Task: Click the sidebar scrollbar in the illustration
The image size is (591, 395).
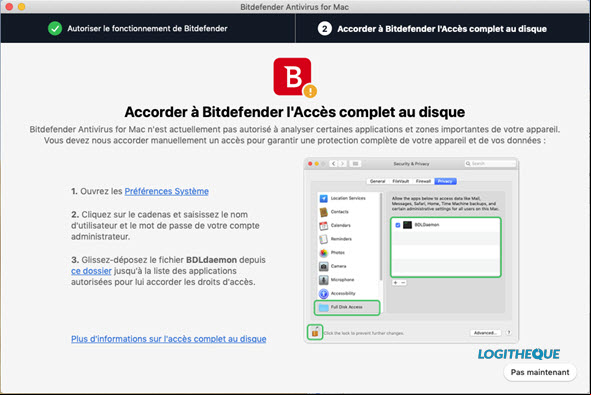Action: [x=381, y=237]
